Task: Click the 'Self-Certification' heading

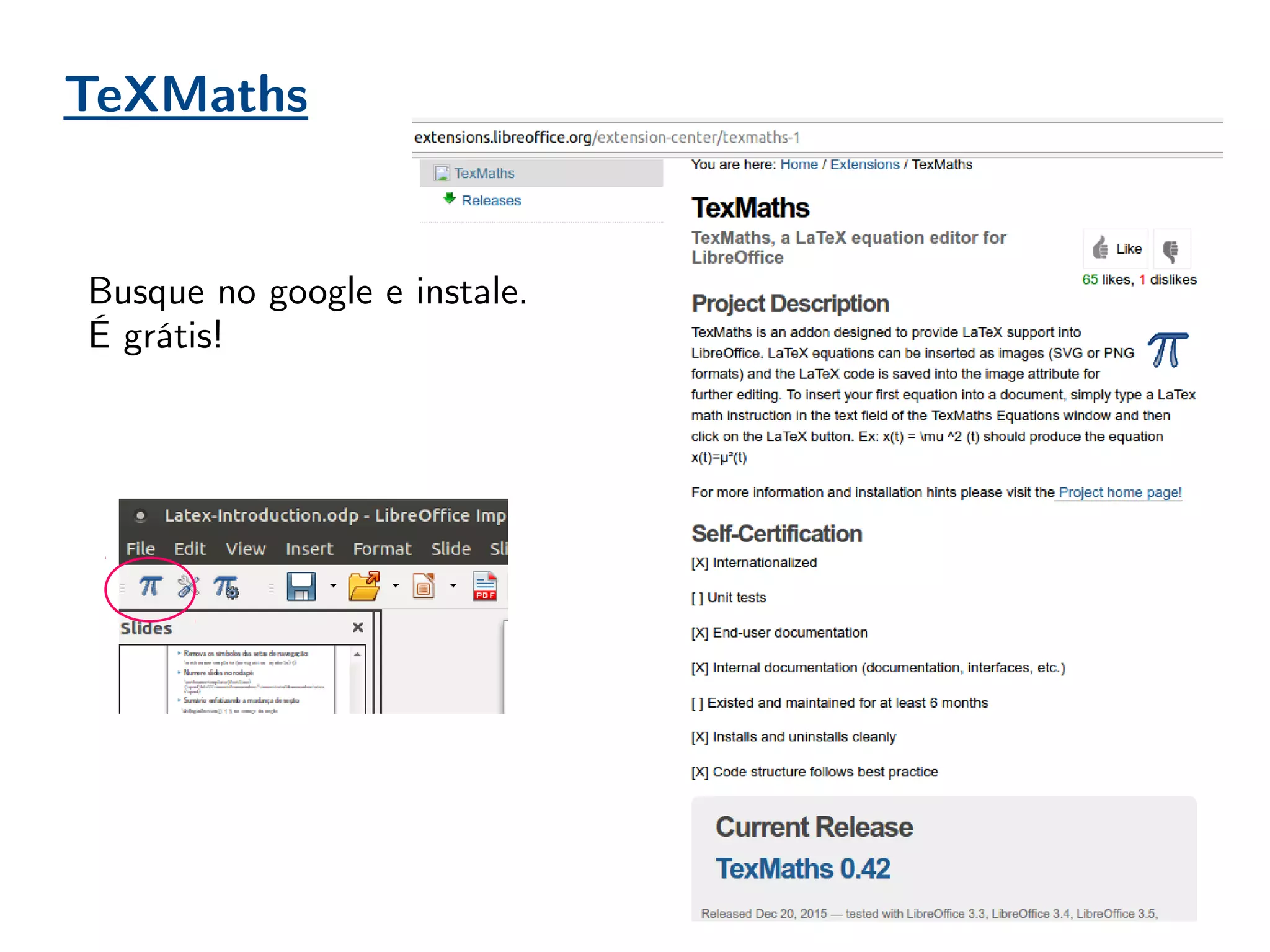Action: click(x=777, y=534)
